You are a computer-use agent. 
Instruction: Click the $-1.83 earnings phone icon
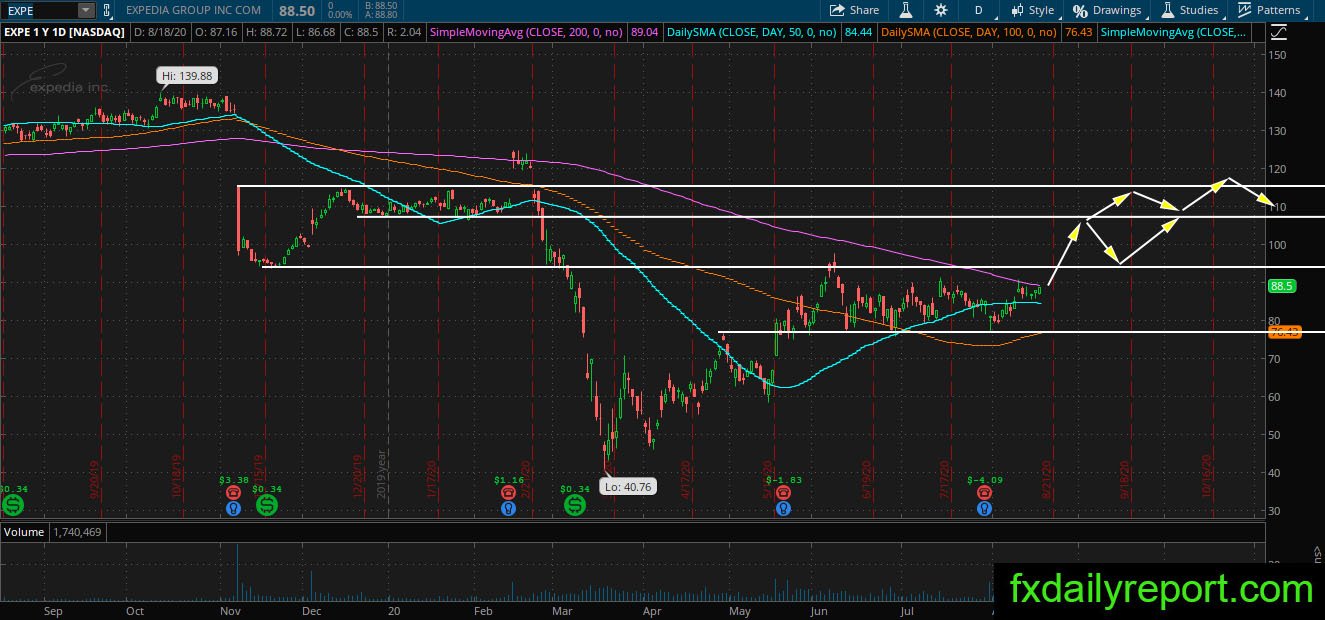point(785,493)
